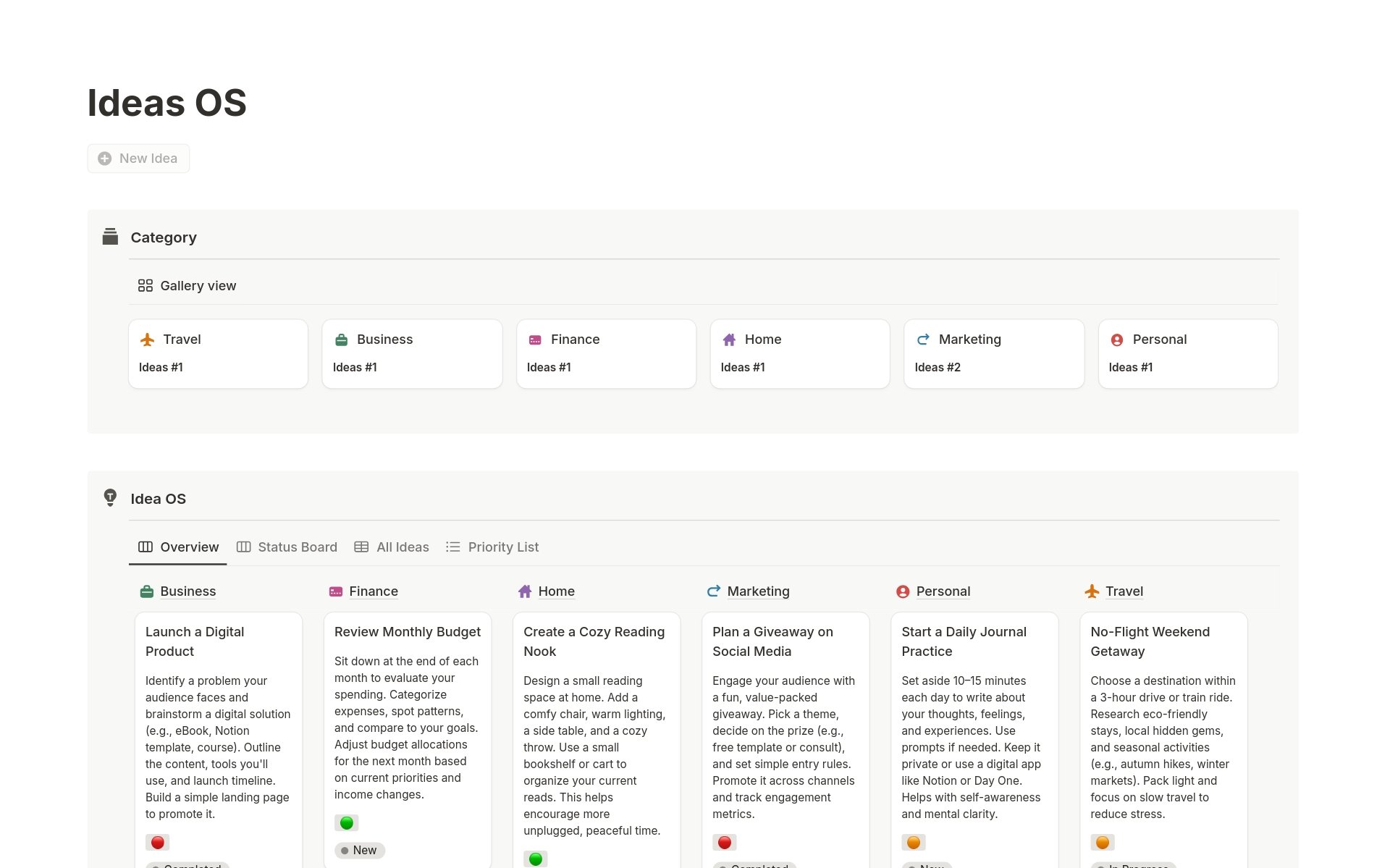The height and width of the screenshot is (868, 1390).
Task: Click the Ideas OS page title
Action: pyautogui.click(x=167, y=103)
